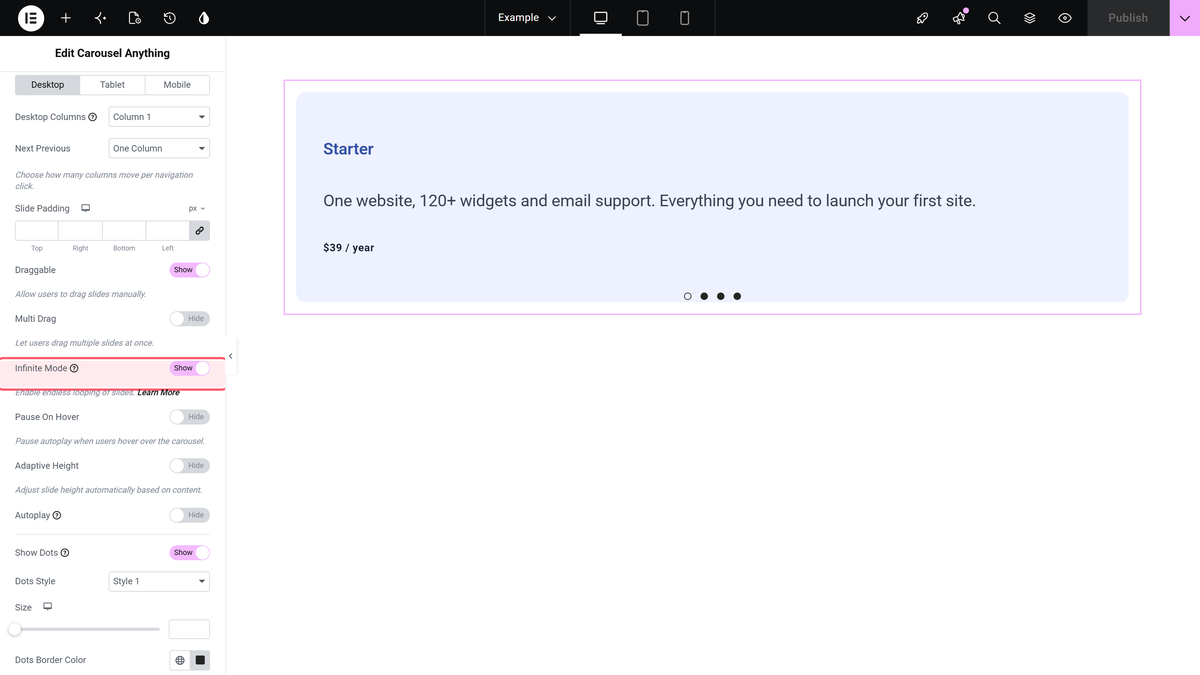Go to the fourth carousel dot
This screenshot has width=1200, height=675.
[737, 296]
